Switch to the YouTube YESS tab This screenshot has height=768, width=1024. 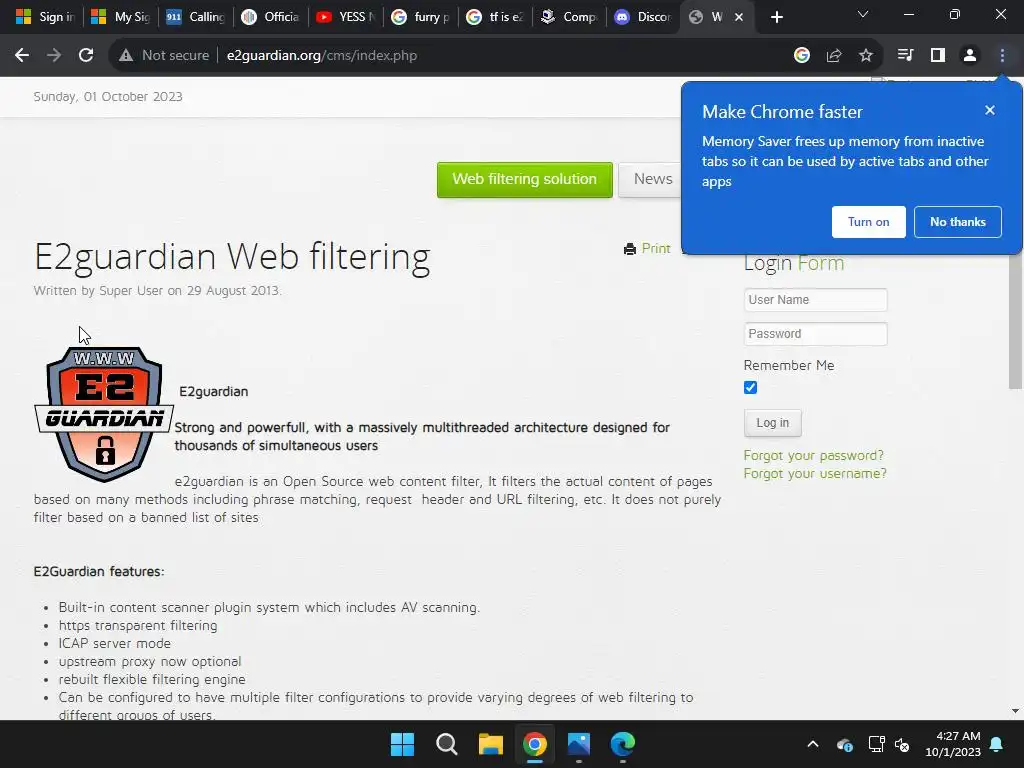point(345,17)
